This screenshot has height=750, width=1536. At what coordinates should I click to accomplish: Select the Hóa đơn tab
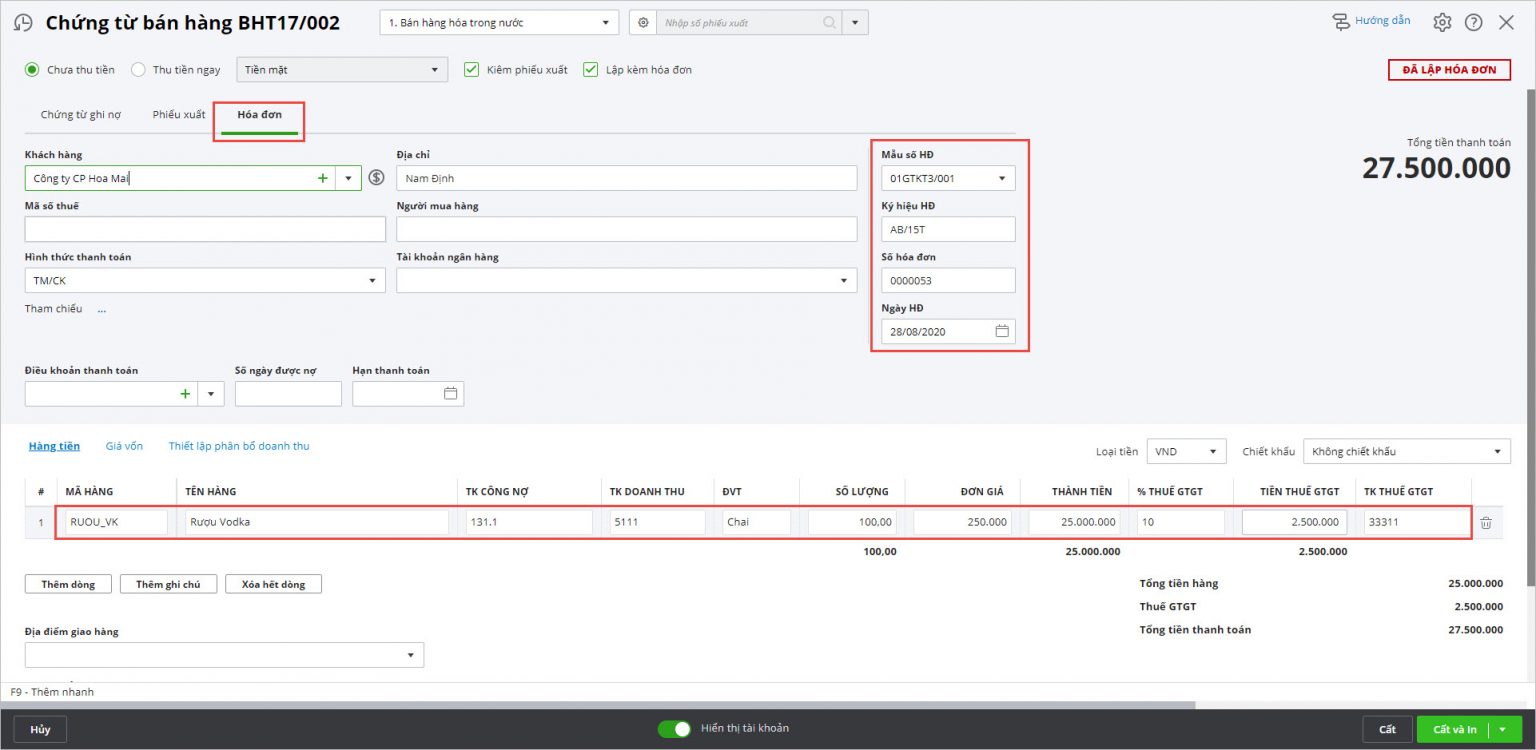[259, 115]
